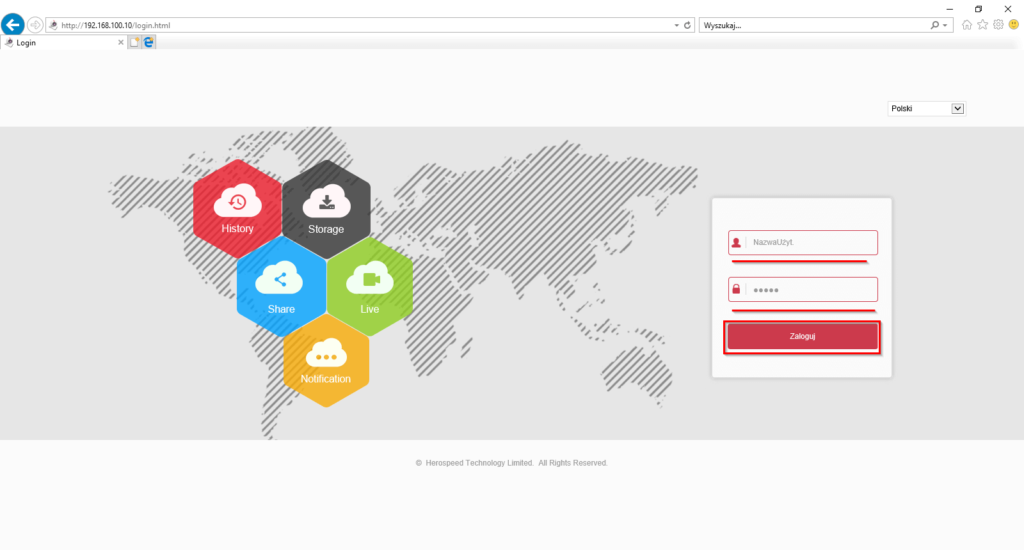Open browser home page icon

pos(967,25)
